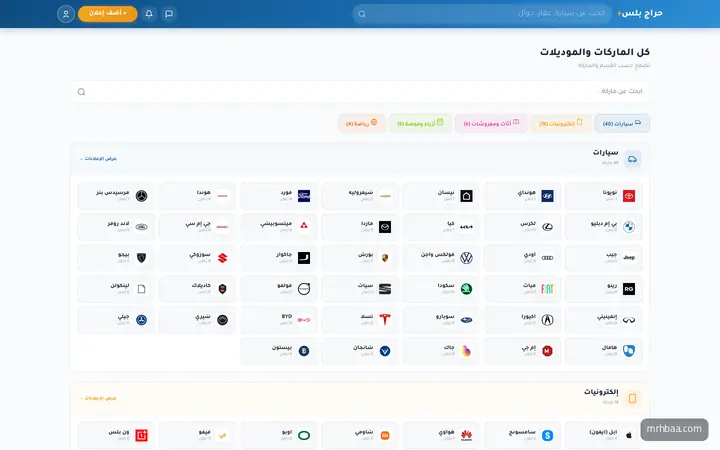Viewport: 720px width, 450px height.
Task: Open the Volvo (فولفو) brand card
Action: [x=278, y=289]
